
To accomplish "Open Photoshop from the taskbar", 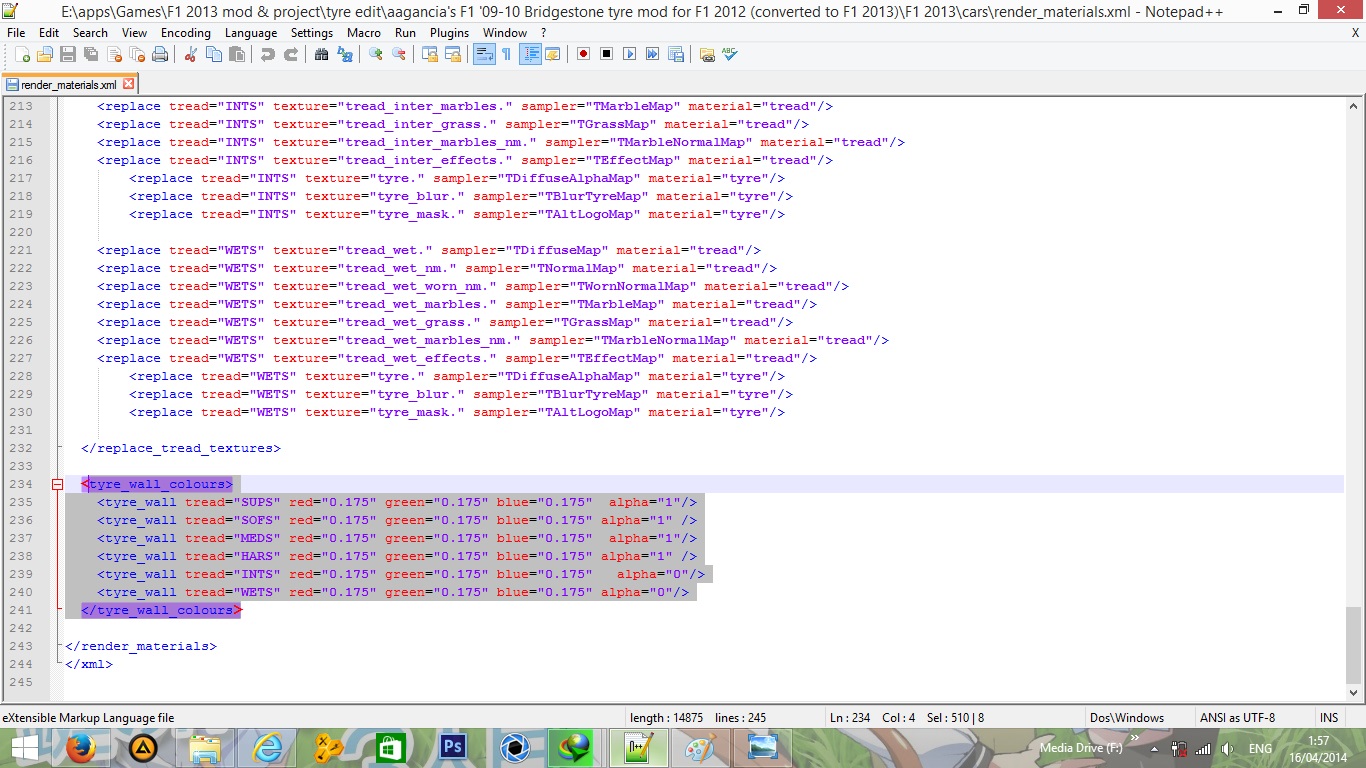I will (x=453, y=748).
